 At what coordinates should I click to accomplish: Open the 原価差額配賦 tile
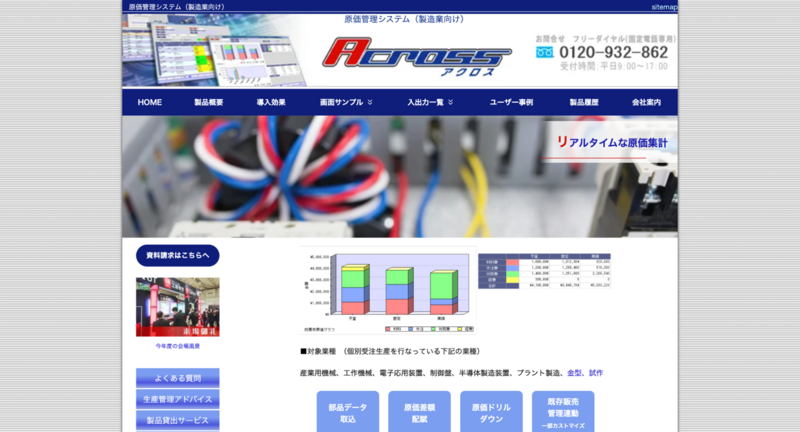[419, 412]
